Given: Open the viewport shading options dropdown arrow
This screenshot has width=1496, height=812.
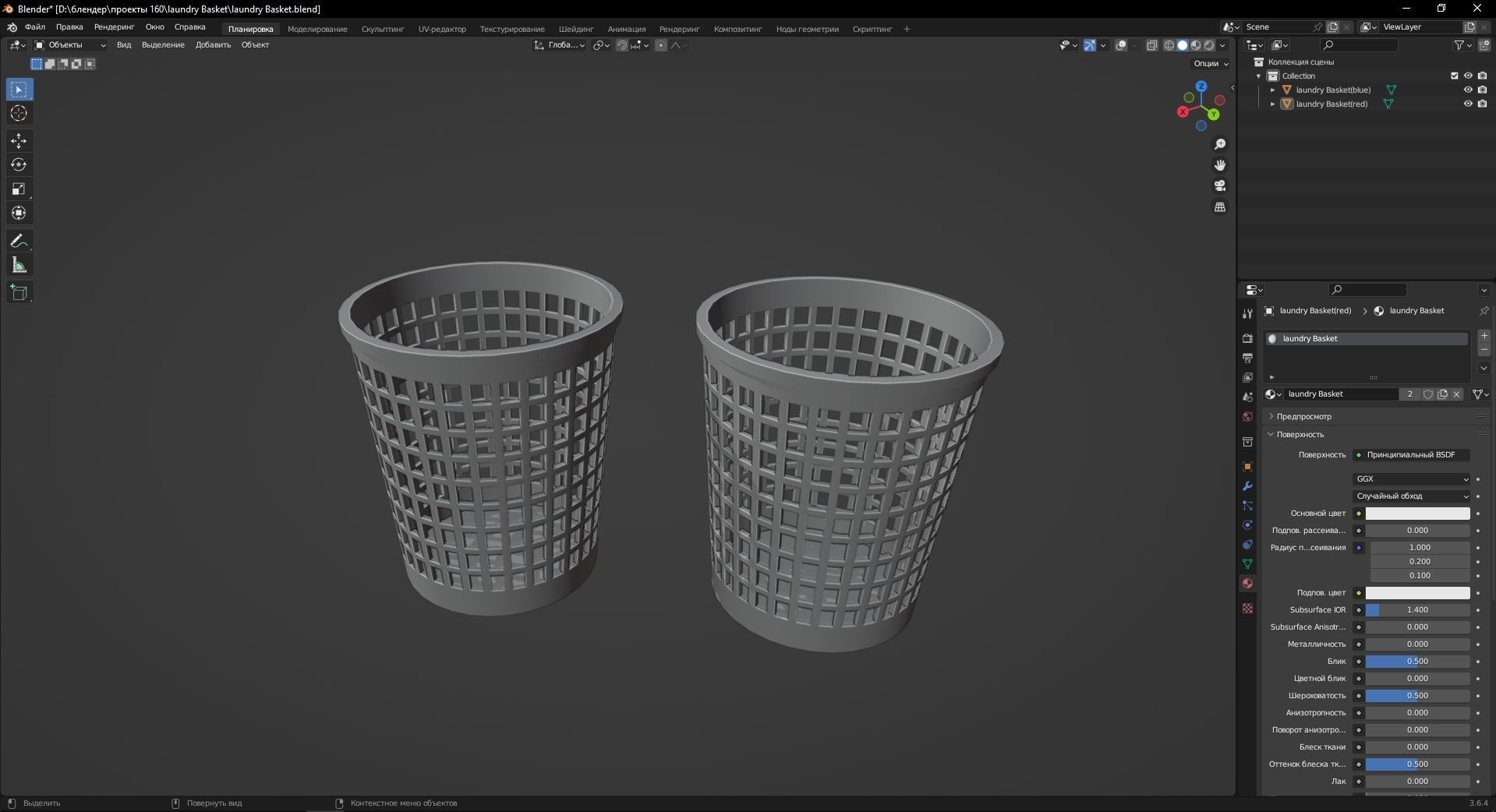Looking at the screenshot, I should (1222, 45).
